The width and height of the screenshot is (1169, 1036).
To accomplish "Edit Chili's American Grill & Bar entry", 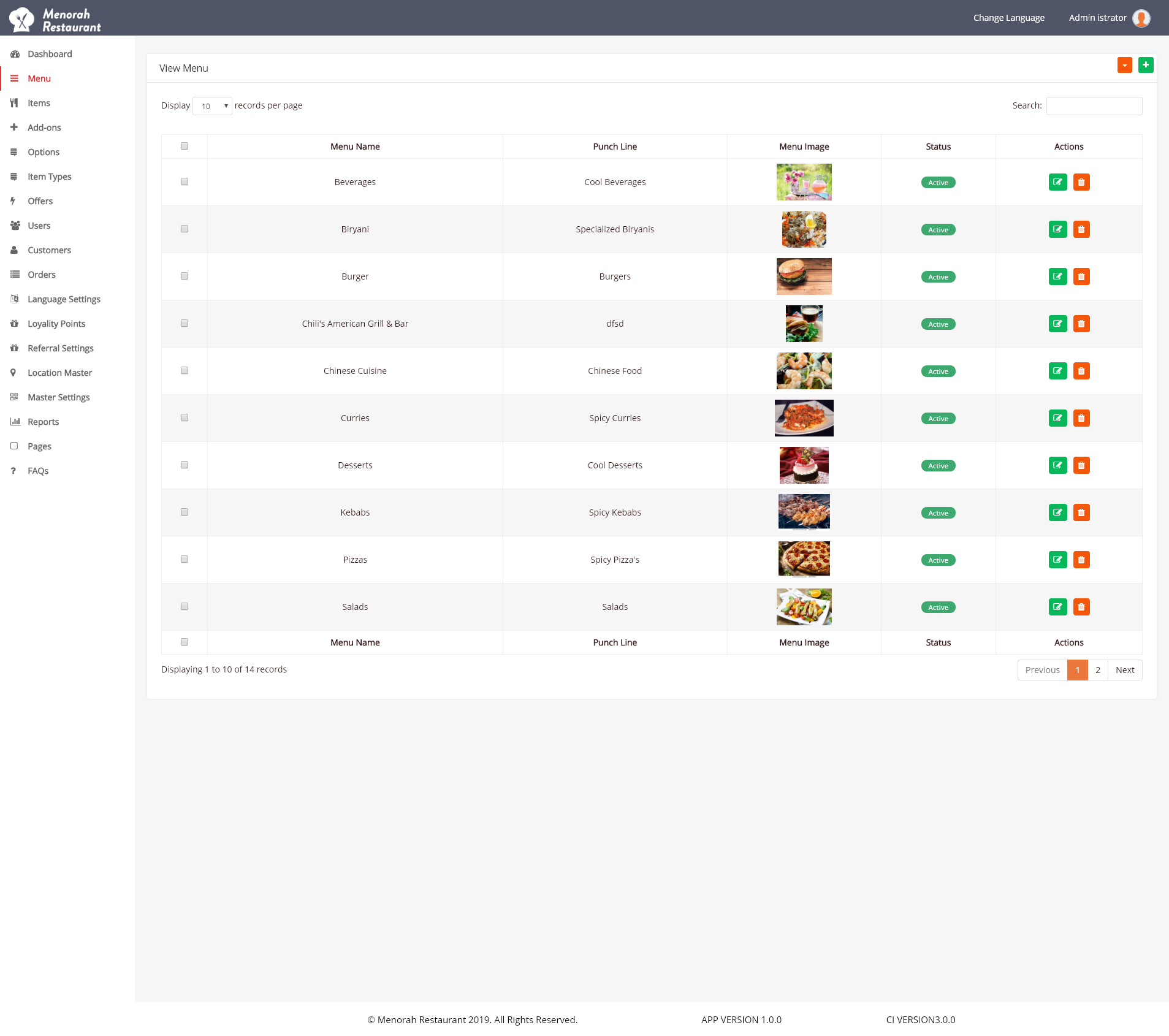I will coord(1057,324).
